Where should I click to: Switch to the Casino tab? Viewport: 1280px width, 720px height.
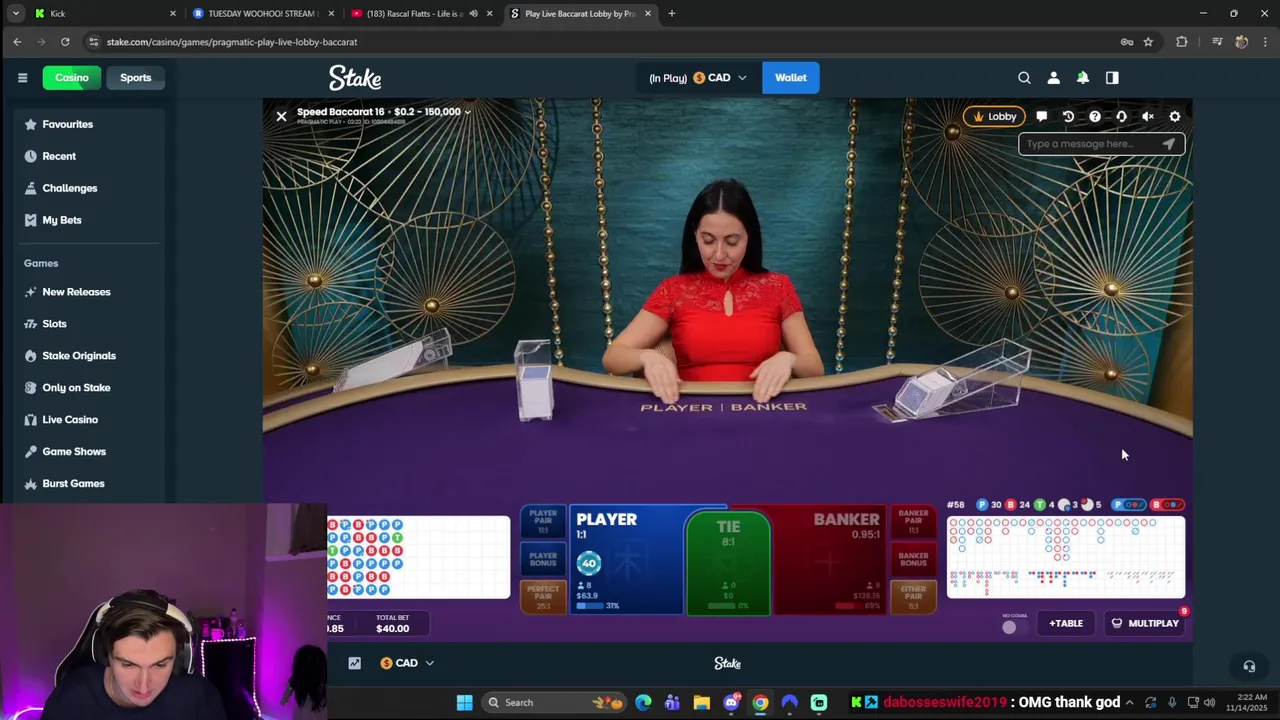[71, 78]
